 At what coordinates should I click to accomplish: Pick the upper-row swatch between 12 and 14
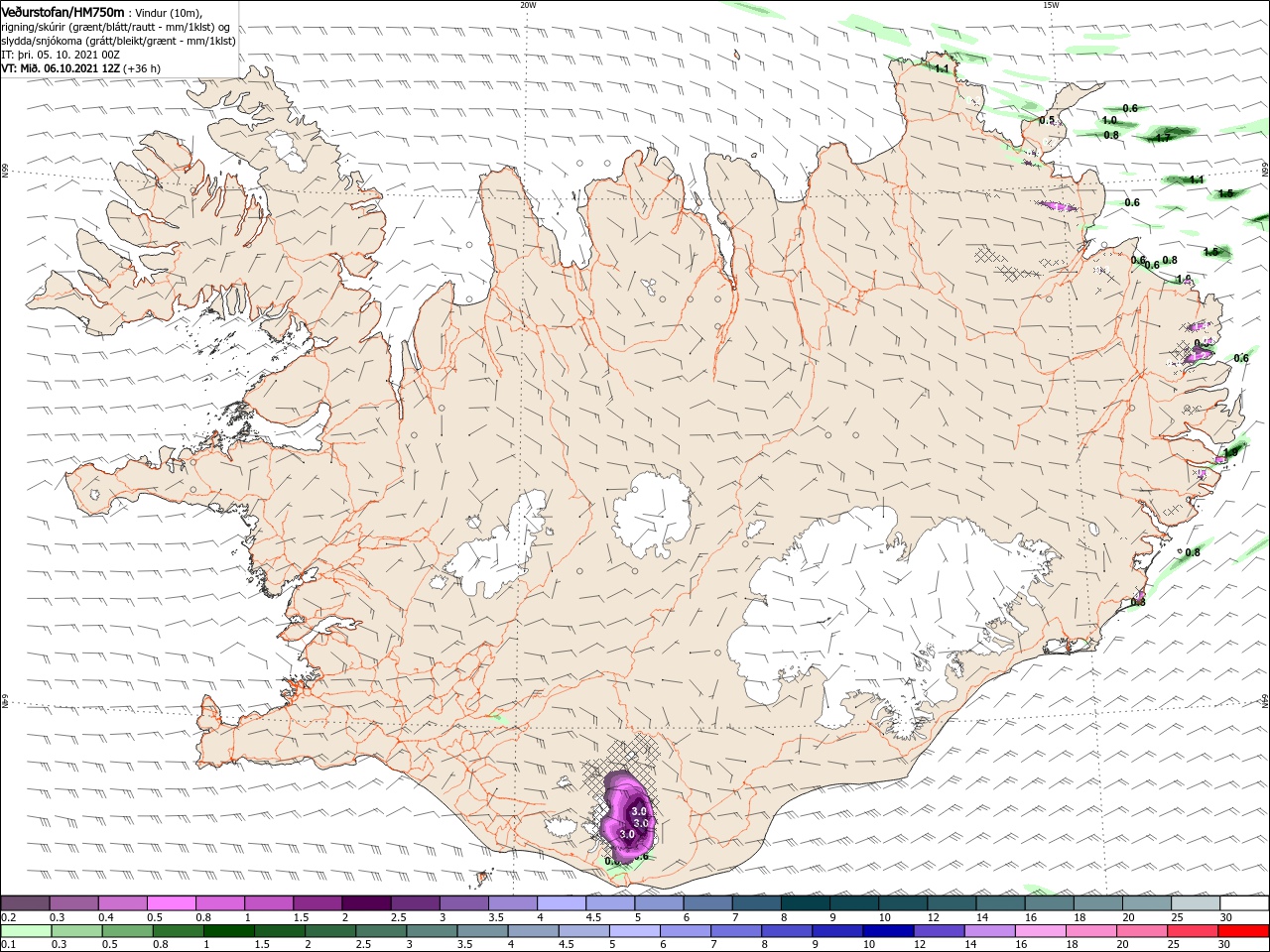click(x=951, y=902)
